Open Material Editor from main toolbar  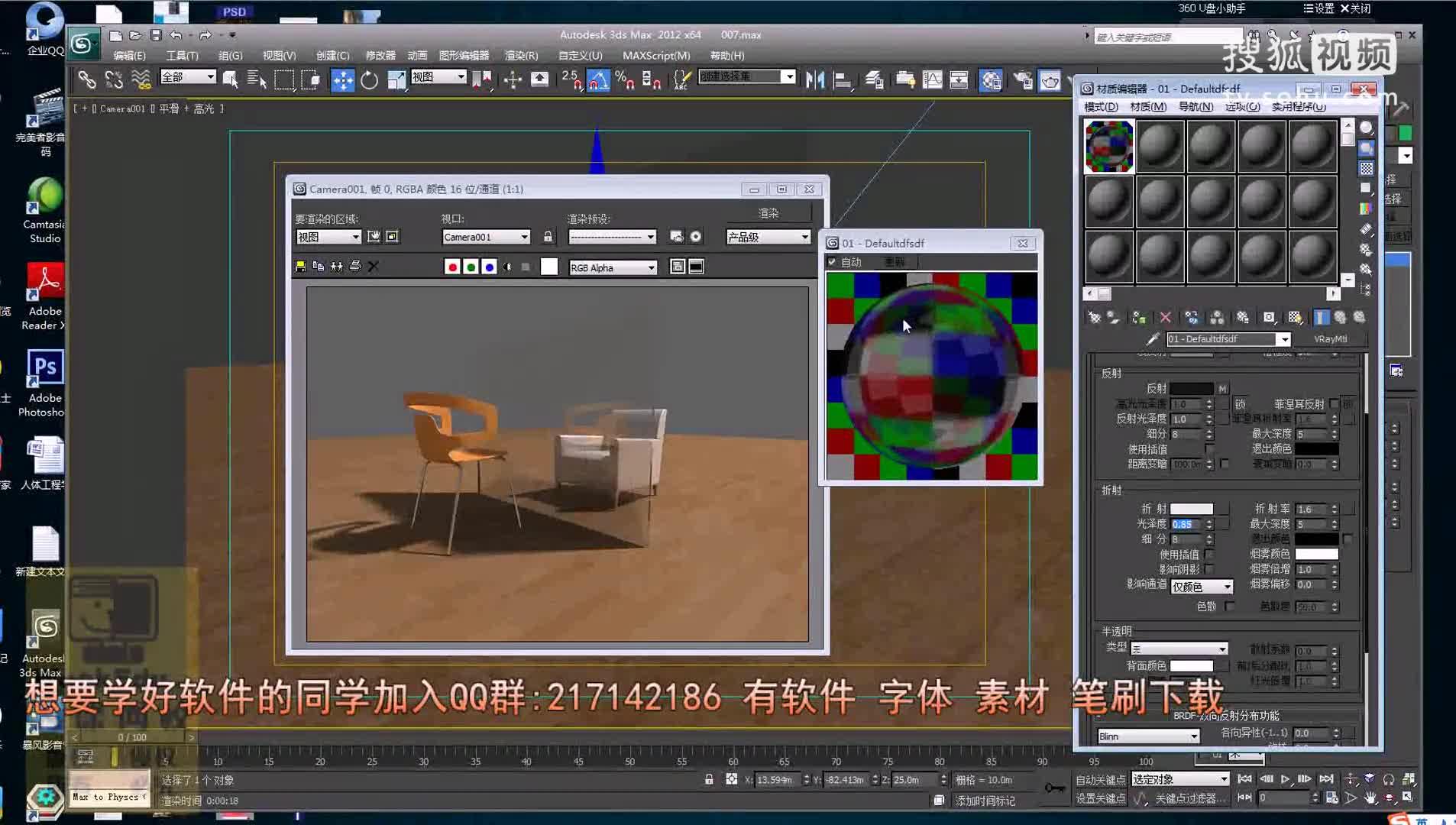(x=991, y=80)
